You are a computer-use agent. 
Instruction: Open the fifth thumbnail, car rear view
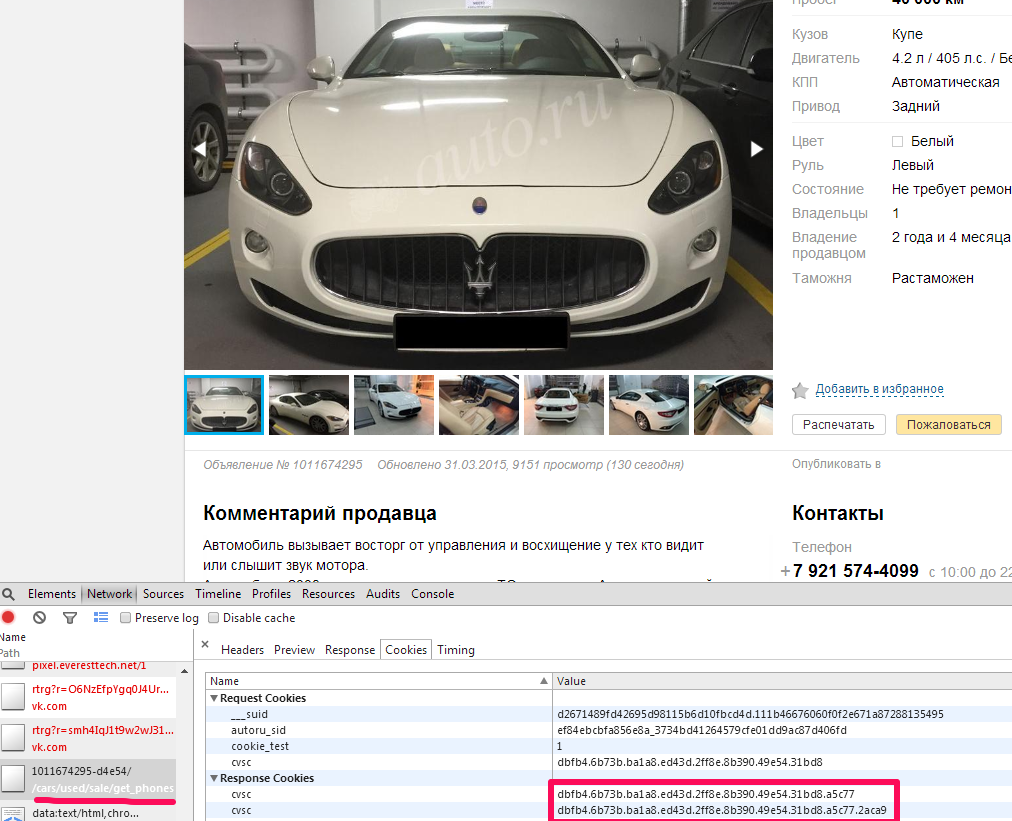[564, 405]
